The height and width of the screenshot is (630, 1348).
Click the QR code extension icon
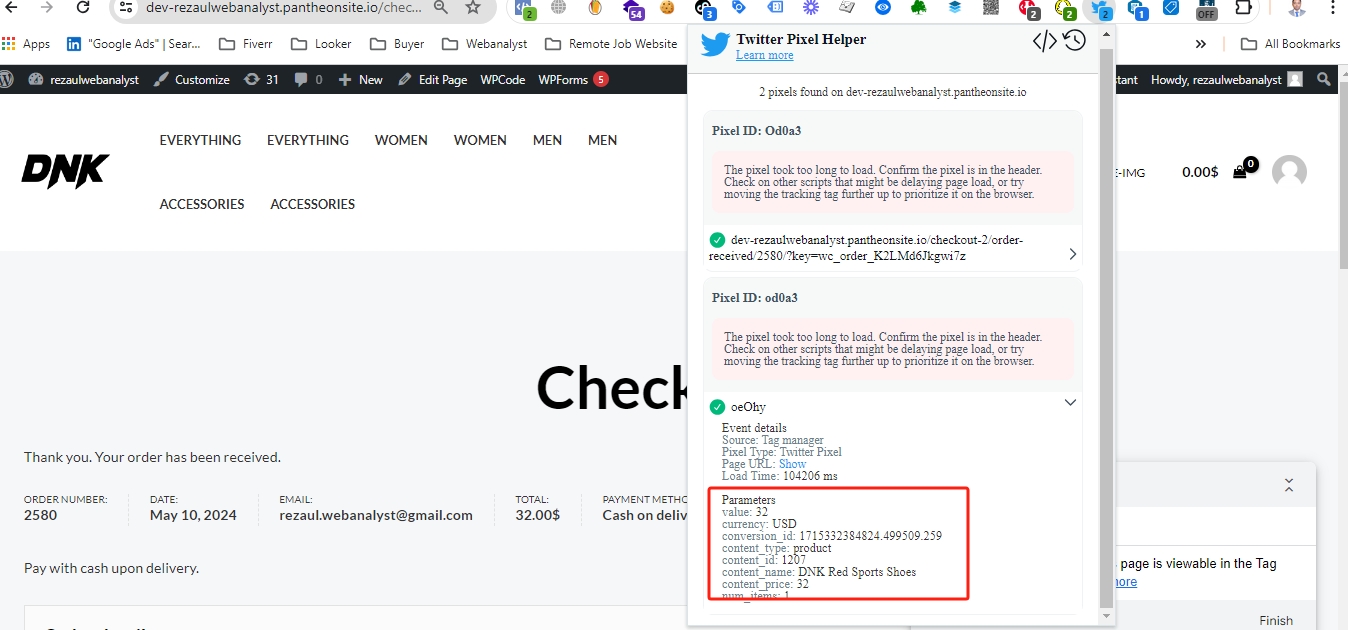coord(990,8)
